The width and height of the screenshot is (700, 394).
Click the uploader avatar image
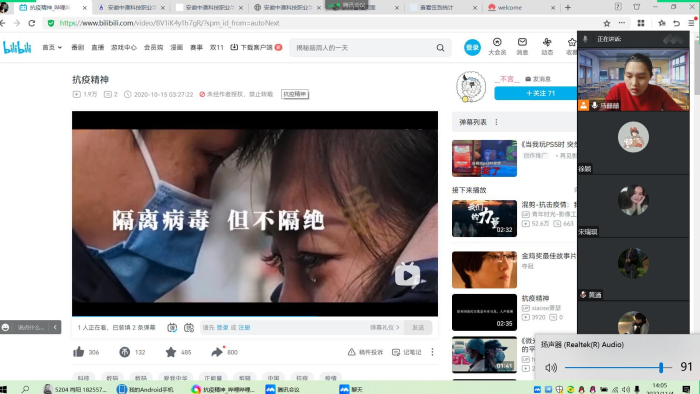point(471,87)
